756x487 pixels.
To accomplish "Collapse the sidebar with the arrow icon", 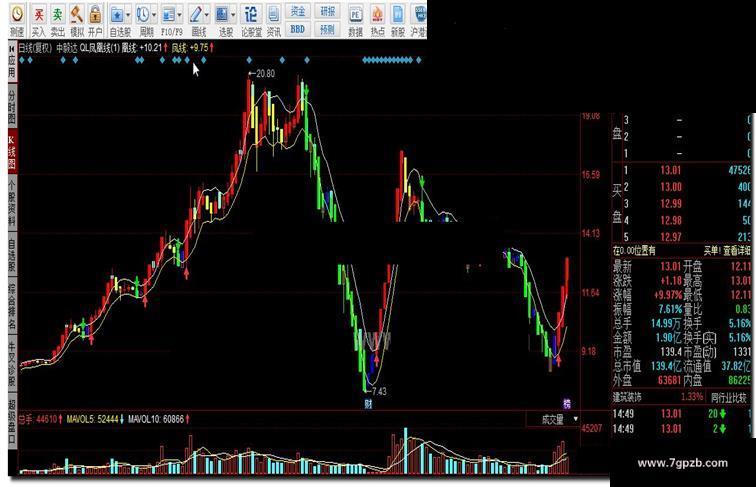I will 12,49.
